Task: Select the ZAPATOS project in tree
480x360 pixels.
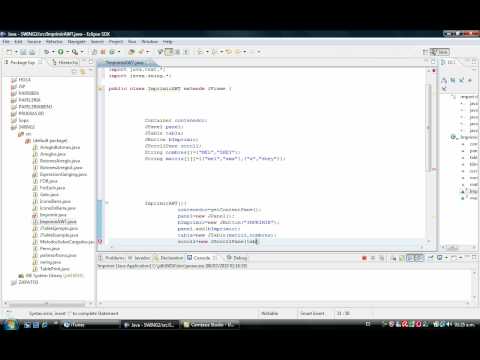Action: coord(25,282)
